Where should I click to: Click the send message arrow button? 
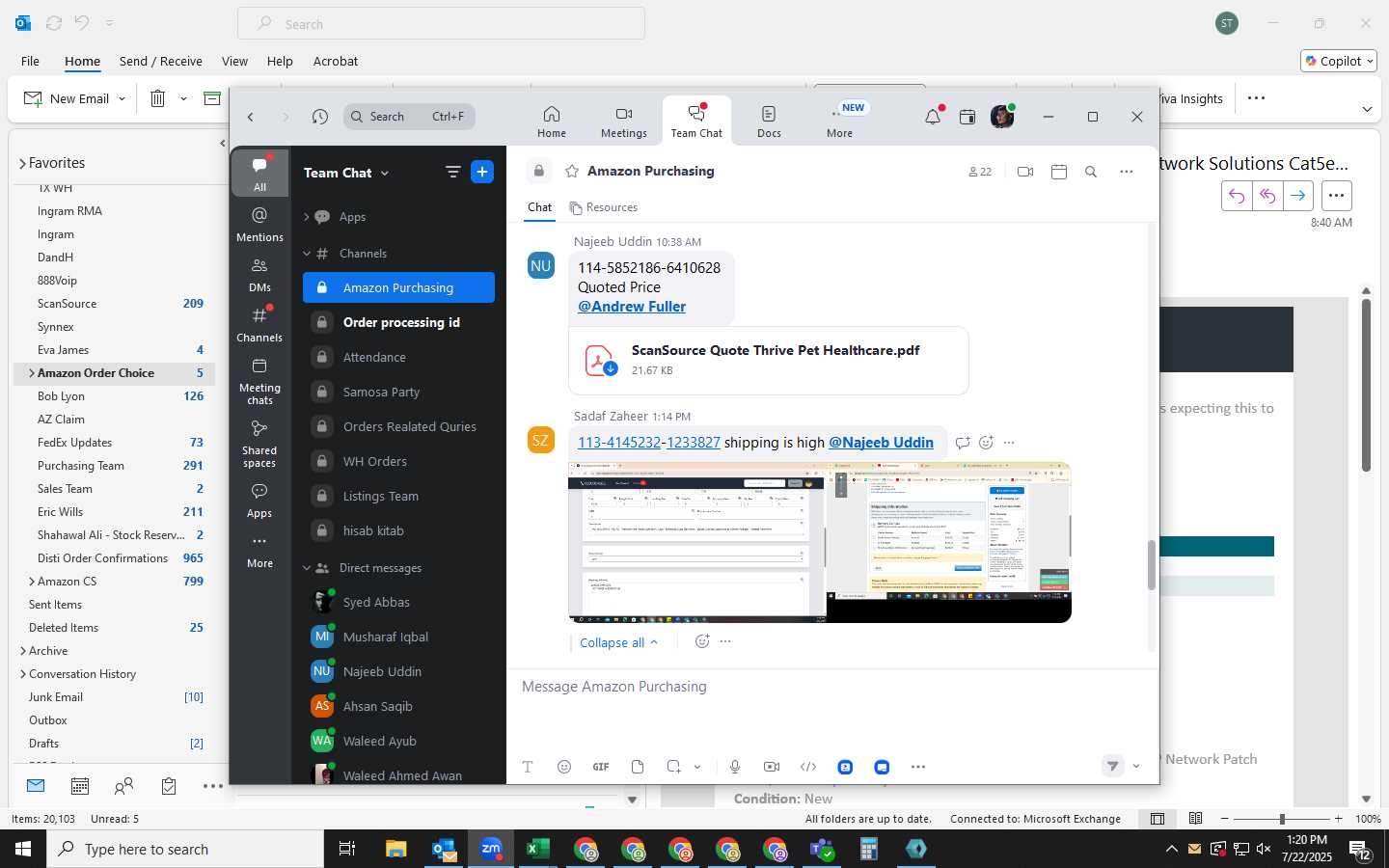1113,766
